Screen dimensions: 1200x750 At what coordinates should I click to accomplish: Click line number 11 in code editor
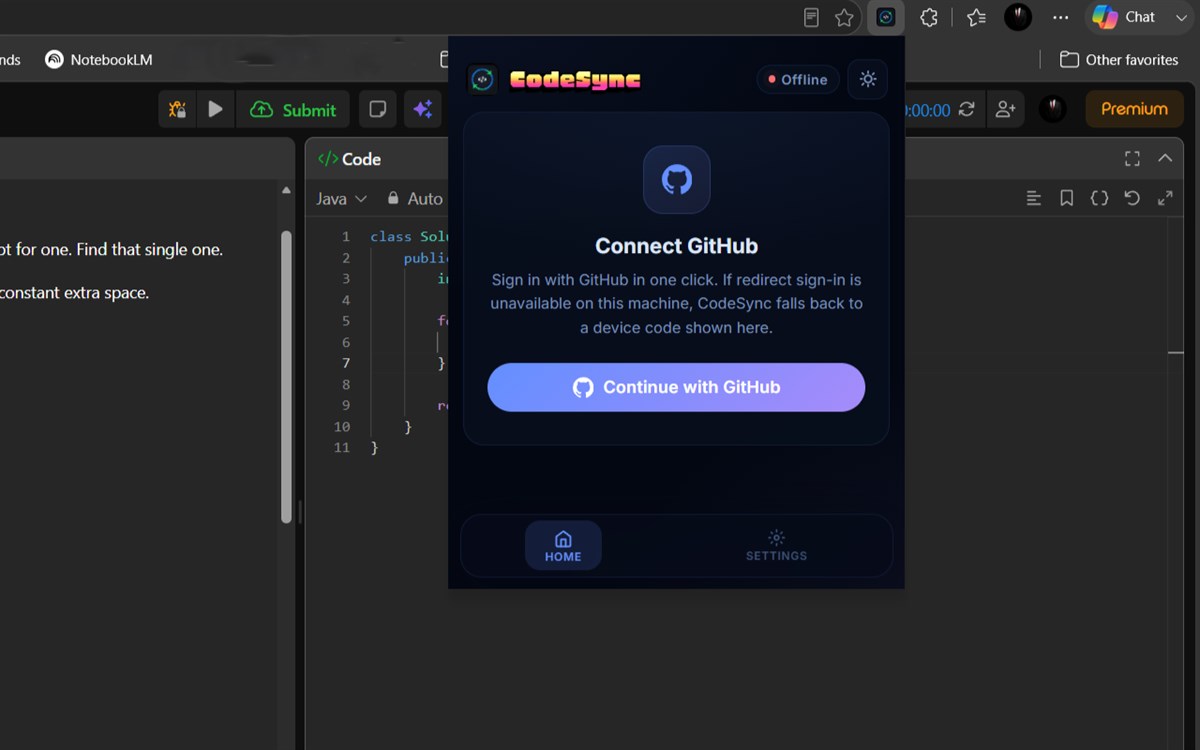click(x=342, y=447)
